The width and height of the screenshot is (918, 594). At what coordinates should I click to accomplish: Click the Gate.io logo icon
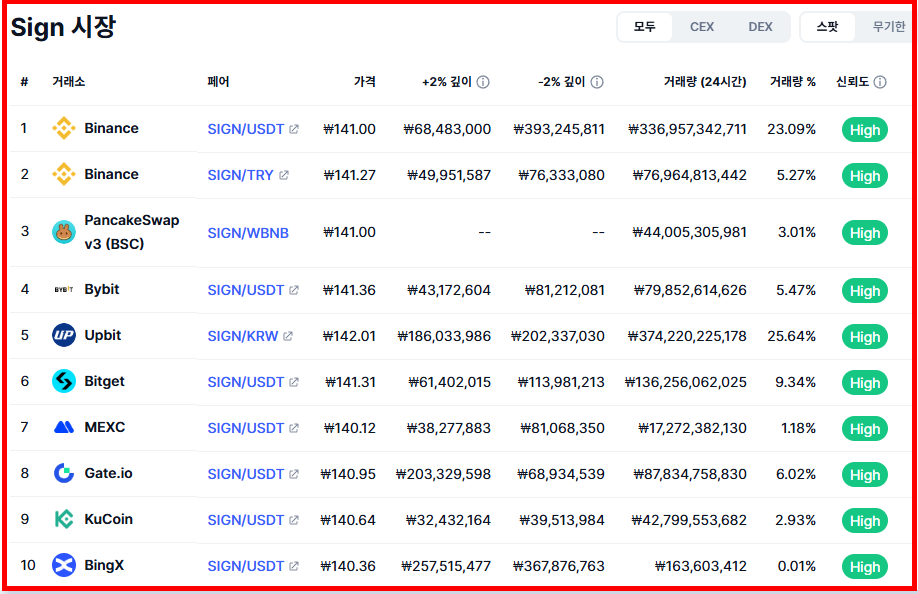63,473
